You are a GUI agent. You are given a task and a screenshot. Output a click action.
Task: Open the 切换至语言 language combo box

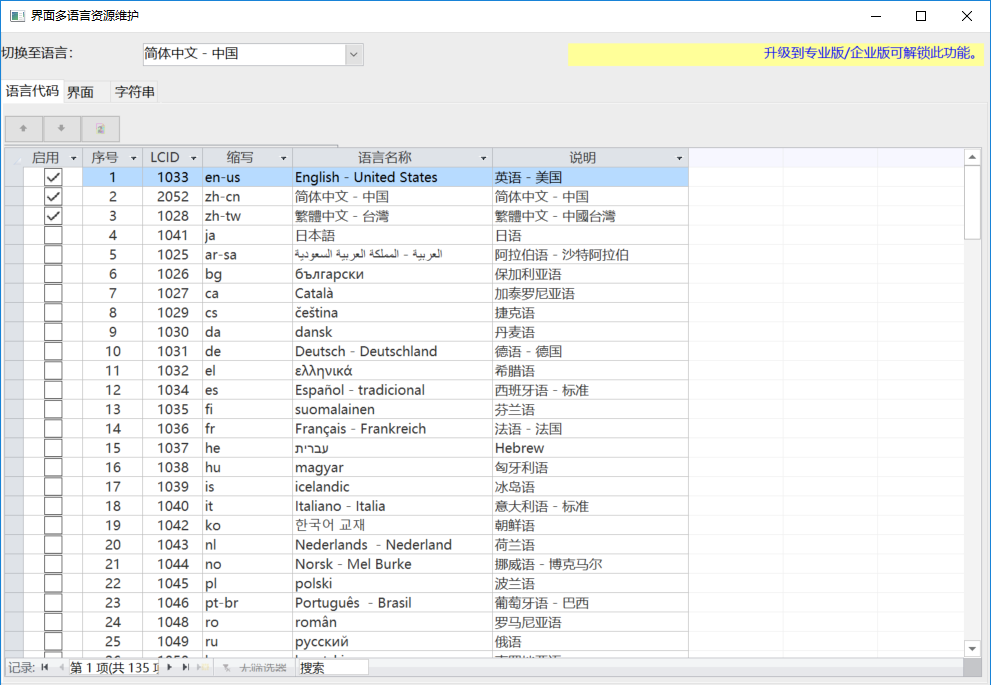[354, 54]
